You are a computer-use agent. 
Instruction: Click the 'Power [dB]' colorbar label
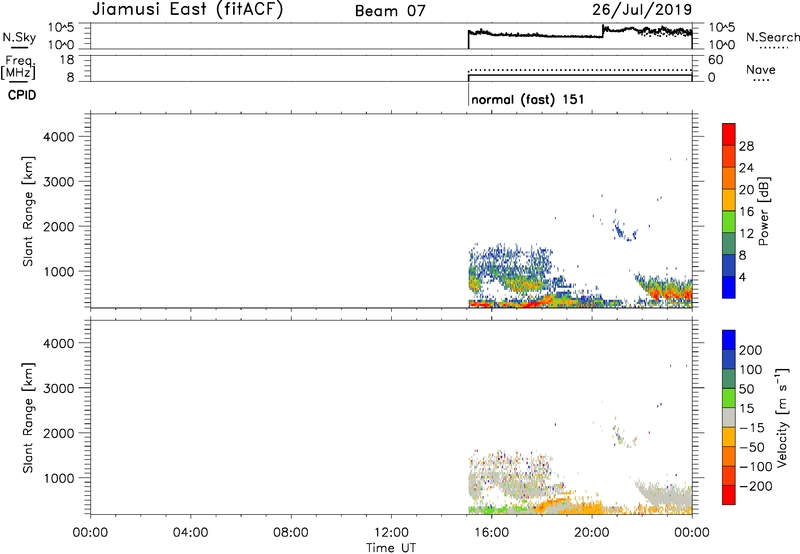(x=763, y=211)
